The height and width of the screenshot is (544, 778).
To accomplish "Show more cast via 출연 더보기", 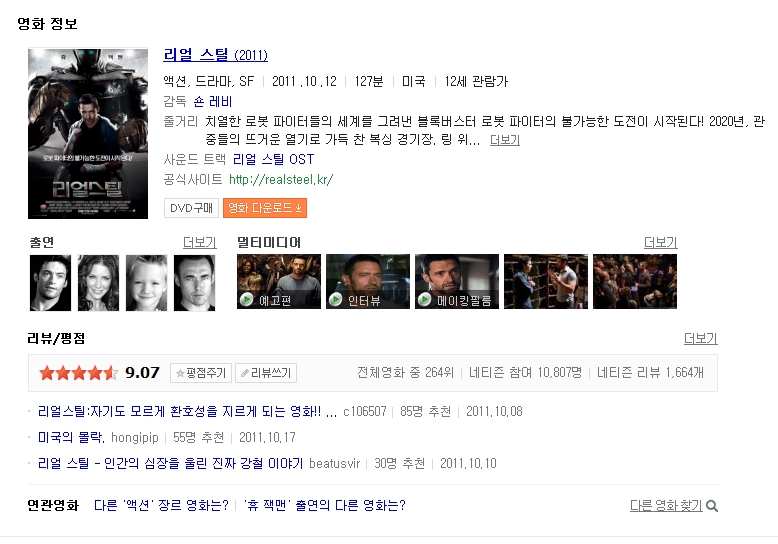I will (199, 242).
